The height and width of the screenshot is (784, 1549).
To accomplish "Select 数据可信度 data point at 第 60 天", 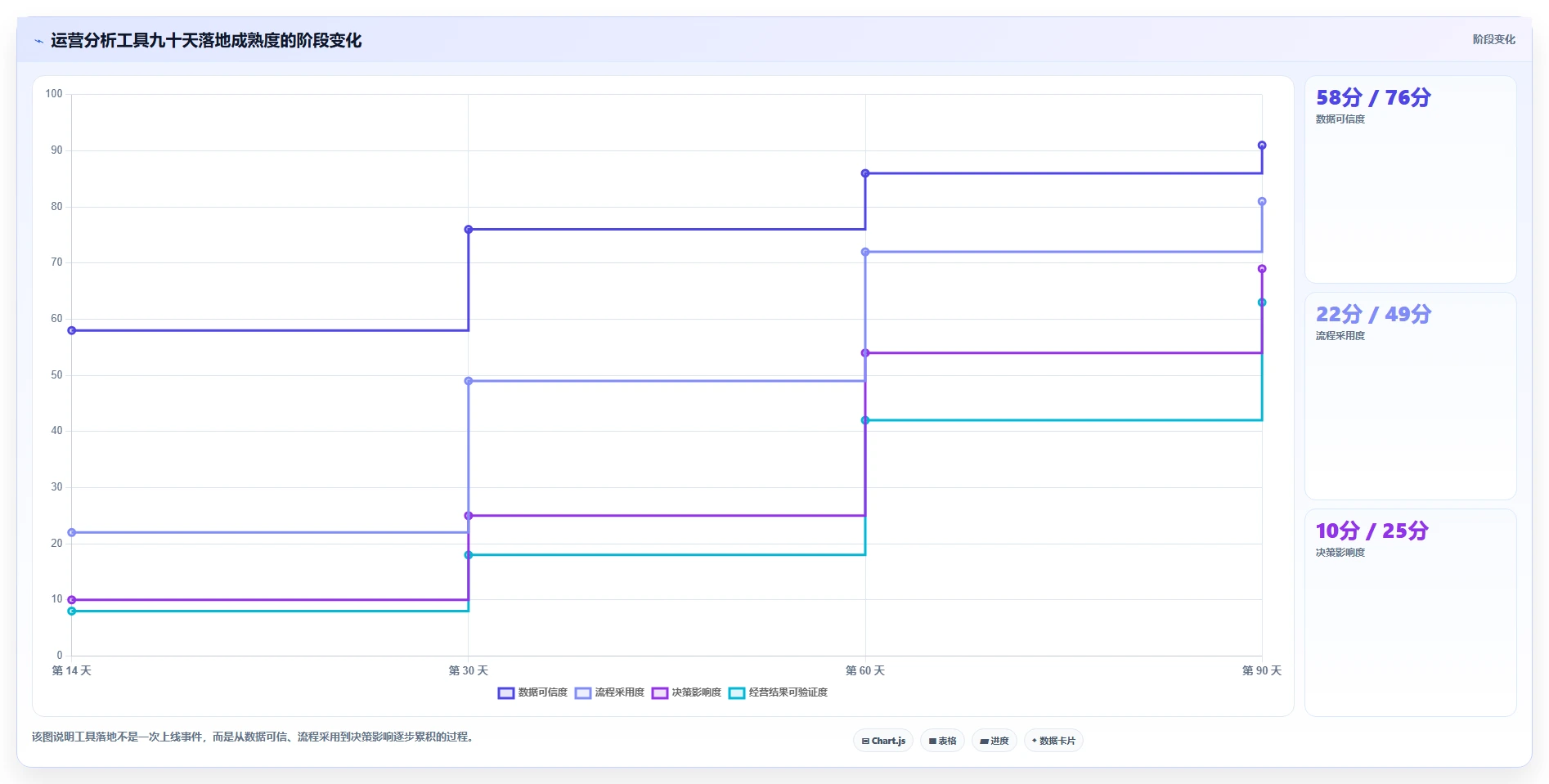I will pos(865,173).
